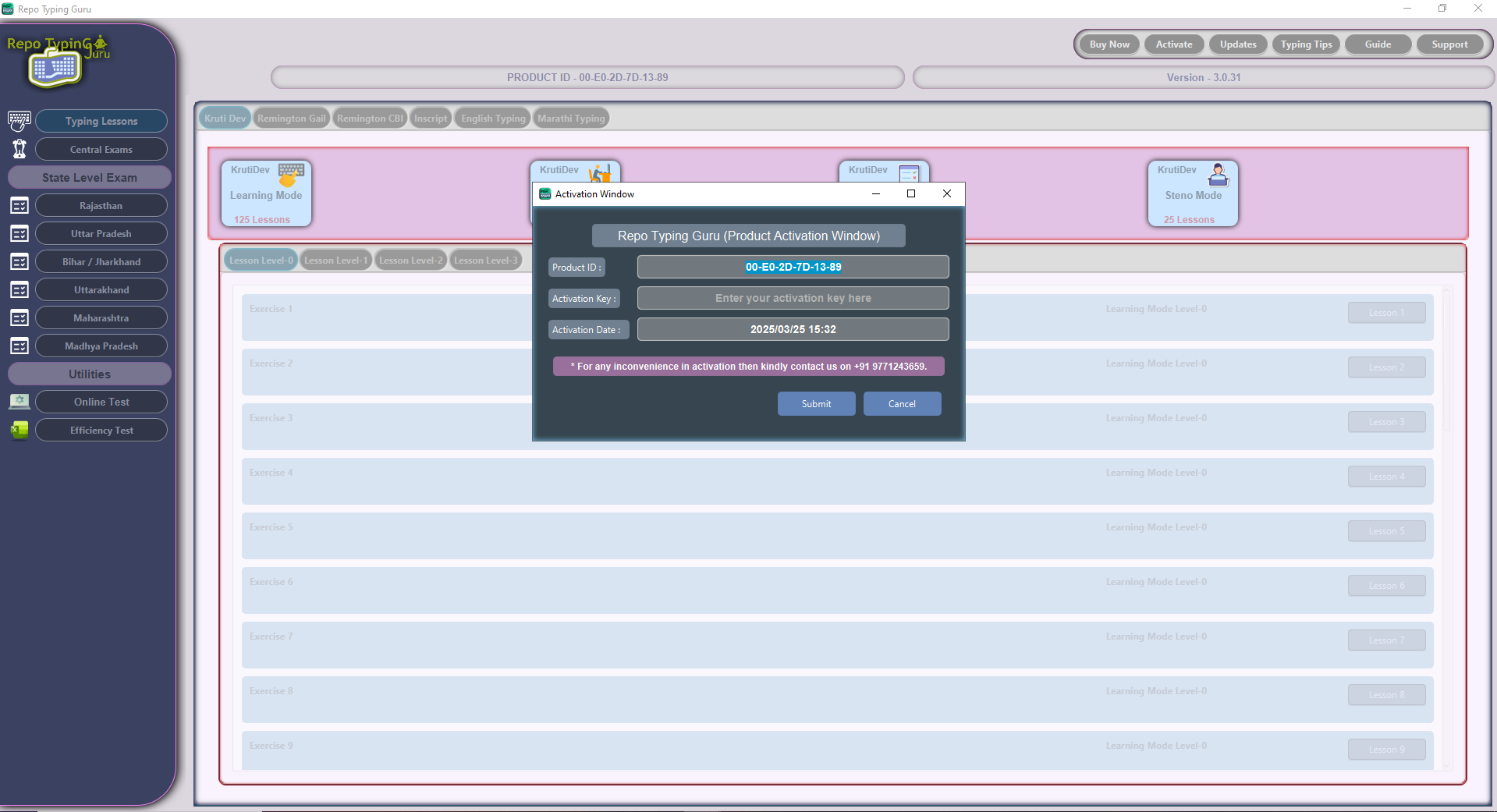1497x812 pixels.
Task: Open the Efficiency Test utility
Action: coord(101,430)
